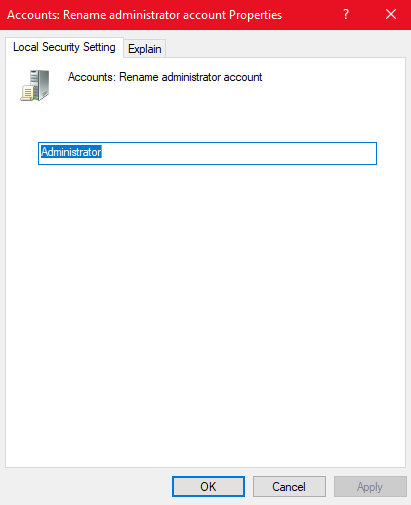Screen dimensions: 411x505
Task: Click gray footer area left of OK button
Action: point(87,487)
